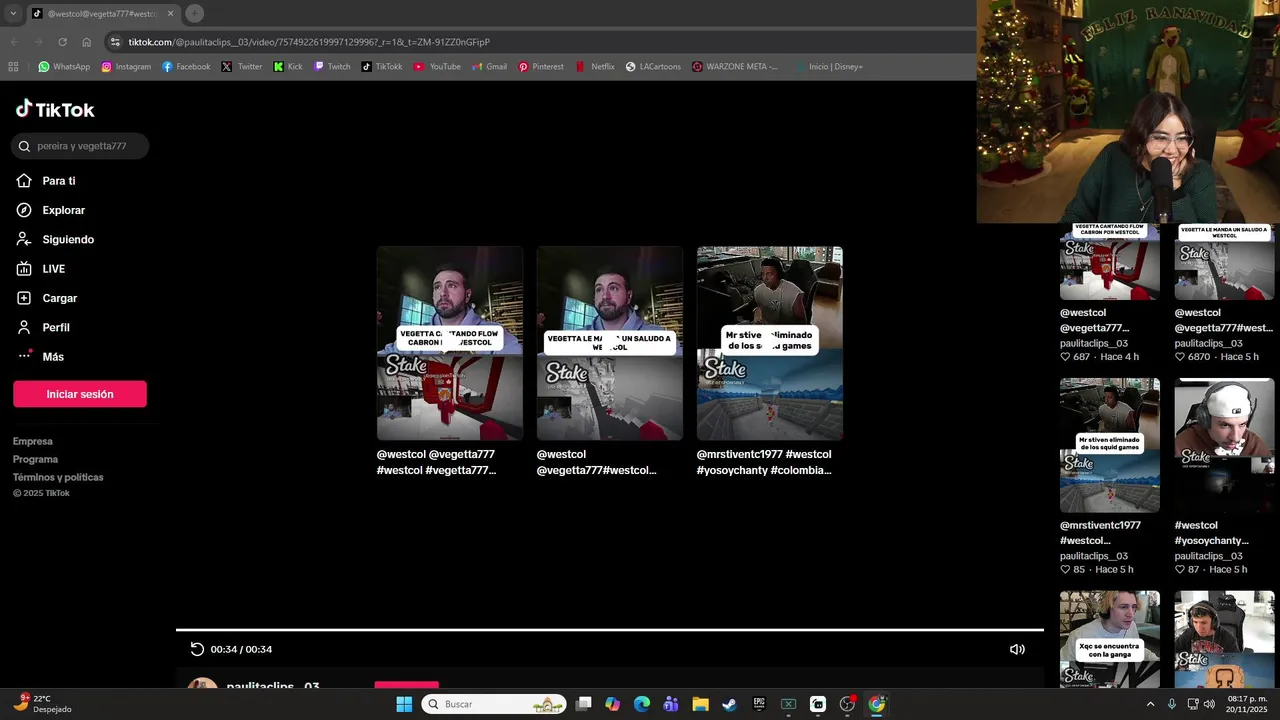This screenshot has width=1280, height=720.
Task: Click the site info icon in address bar
Action: 115,42
